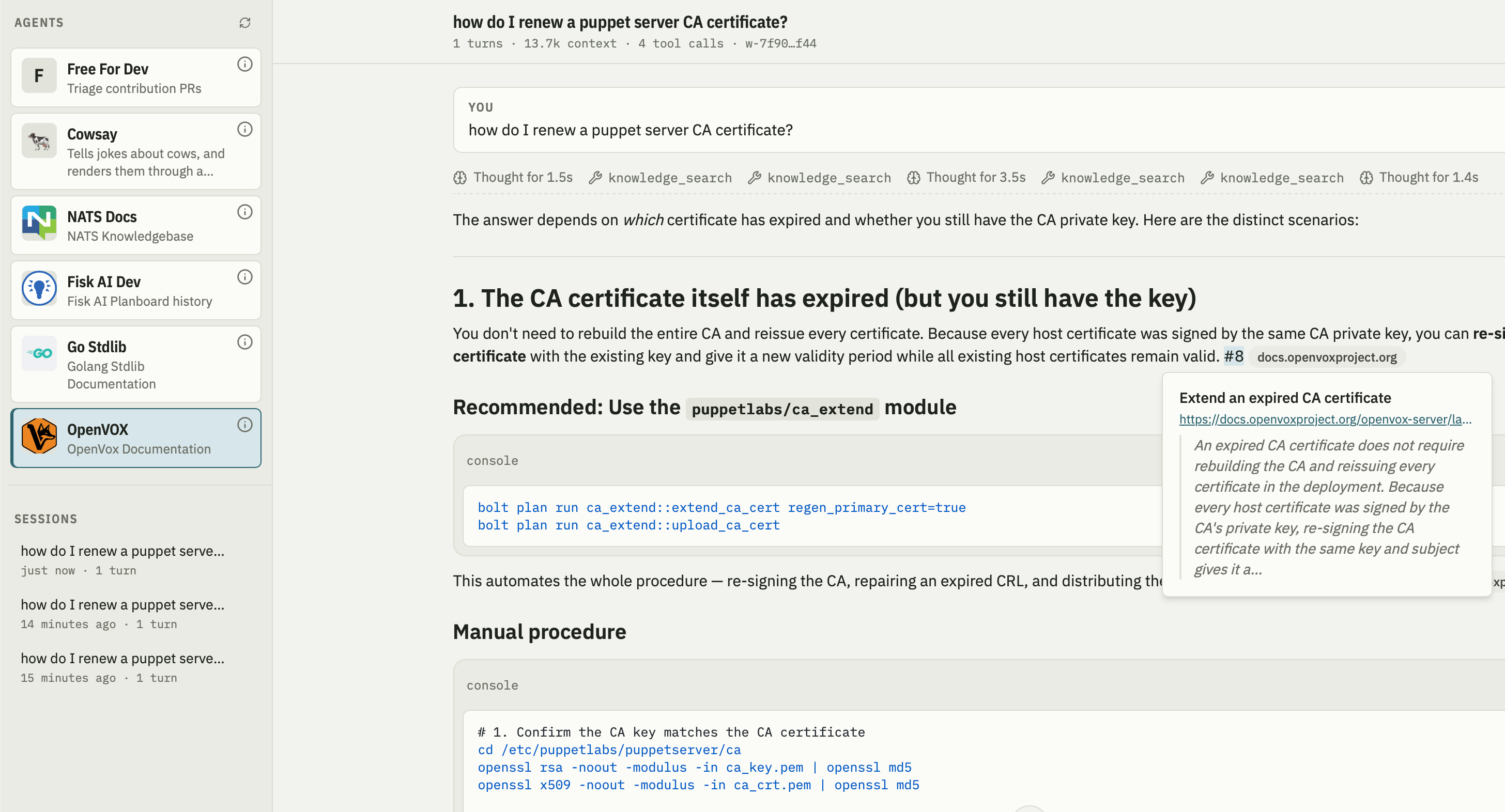Select the Cowsay agent card
The width and height of the screenshot is (1505, 812).
click(135, 151)
